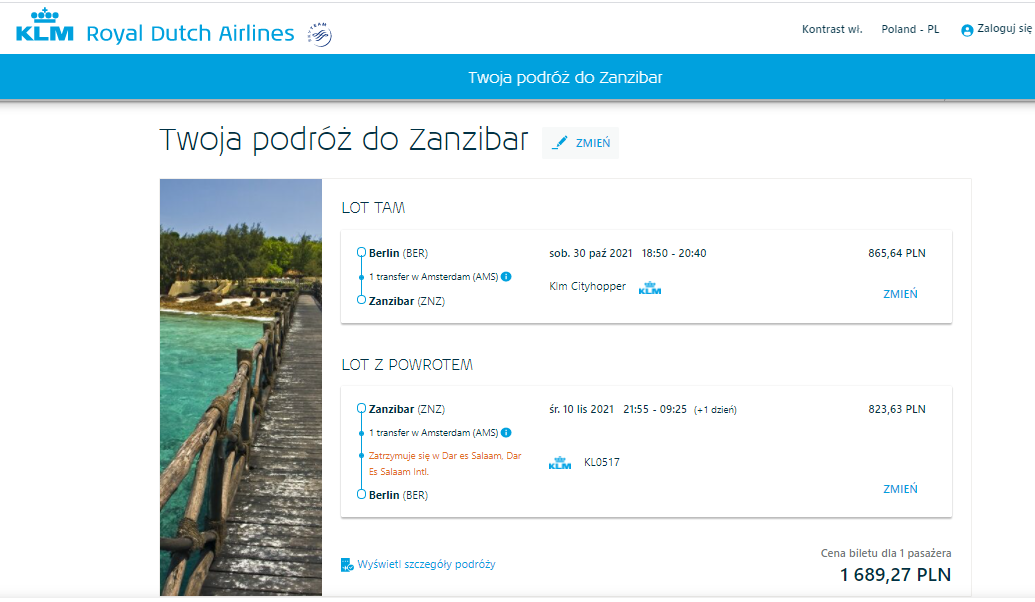This screenshot has width=1035, height=602.
Task: Click the LOT Z POWROTEM section heading
Action: (x=407, y=364)
